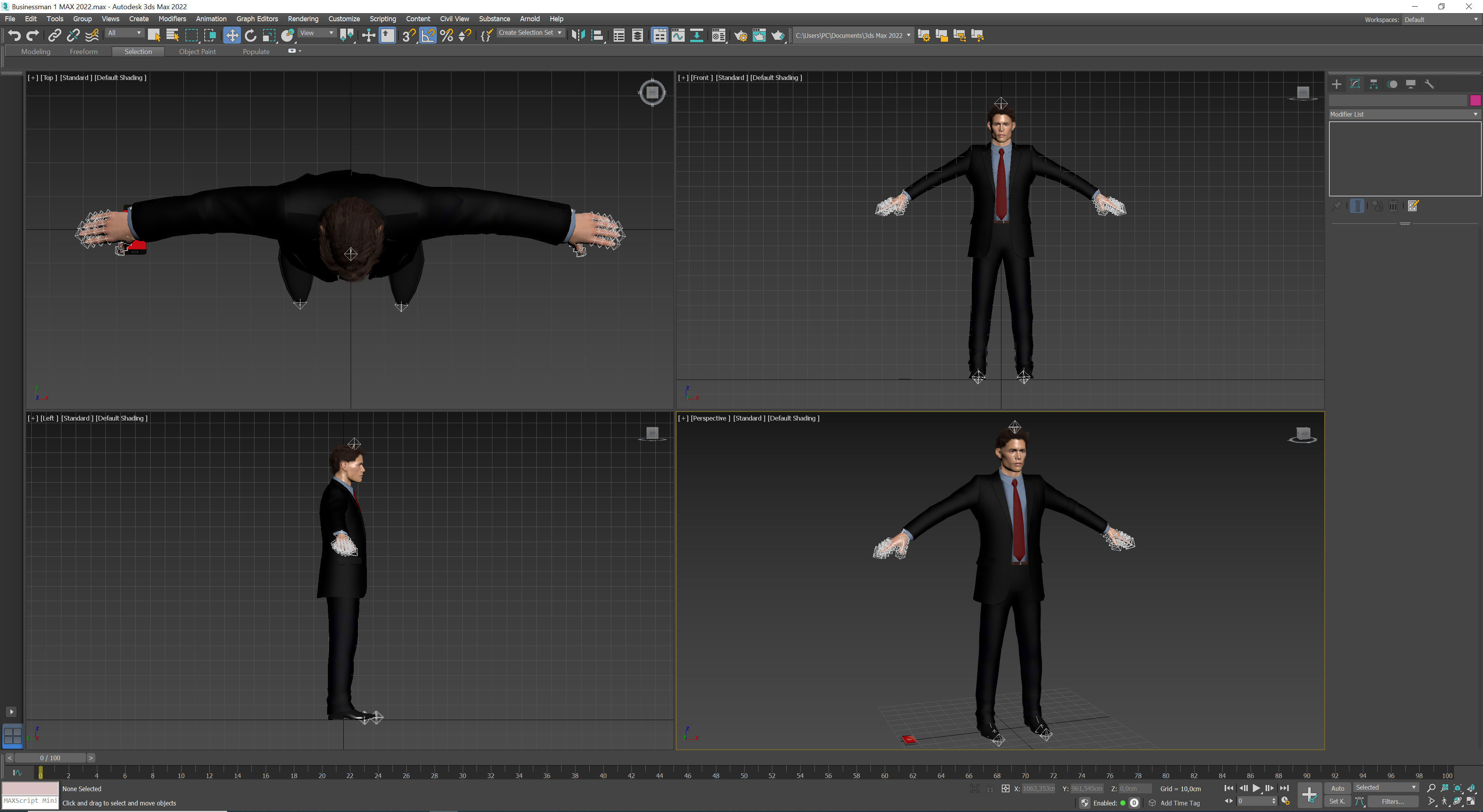This screenshot has width=1483, height=812.
Task: Click the Rectangular Selection Region icon
Action: click(x=191, y=36)
